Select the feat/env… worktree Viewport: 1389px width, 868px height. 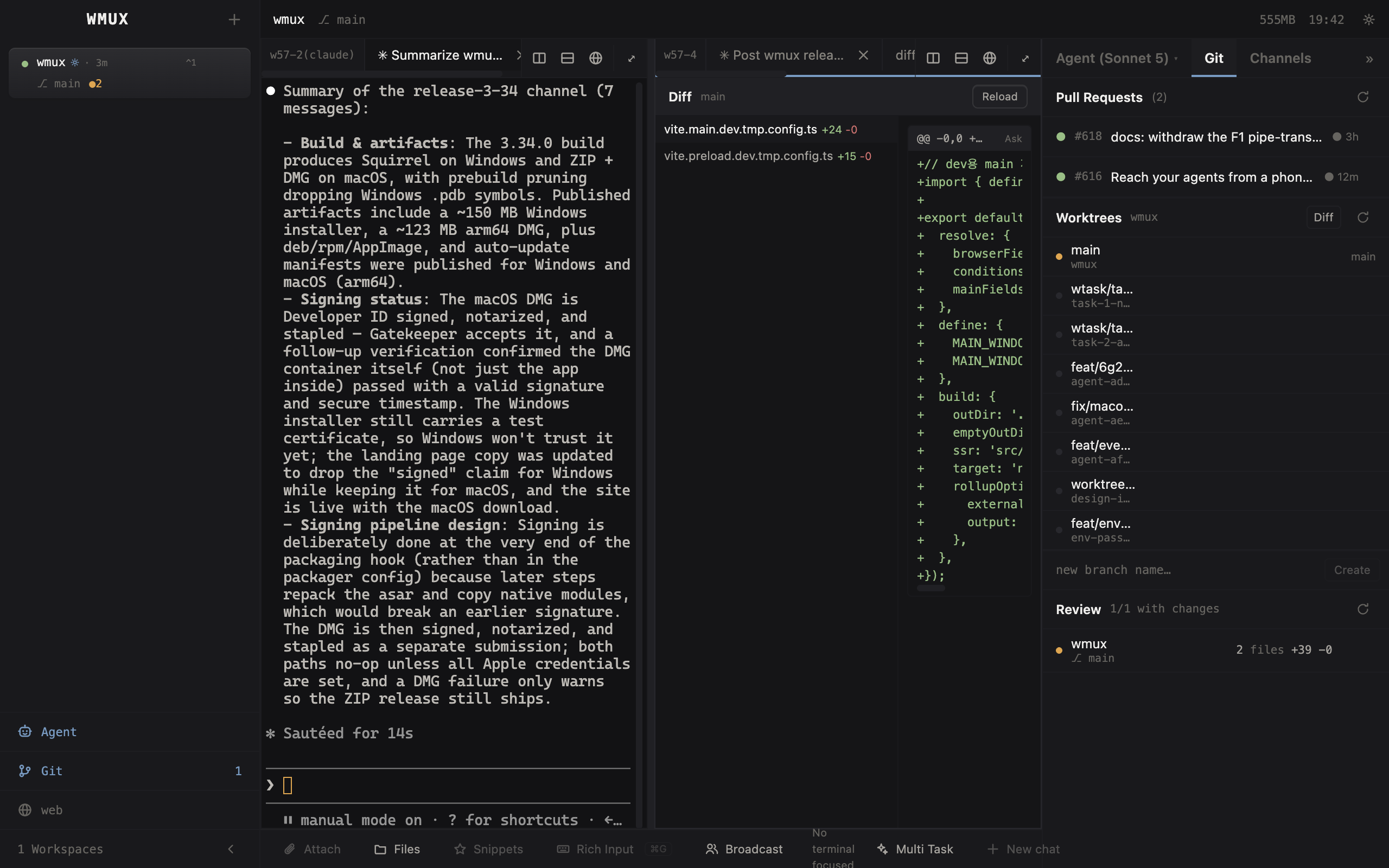[x=1214, y=530]
